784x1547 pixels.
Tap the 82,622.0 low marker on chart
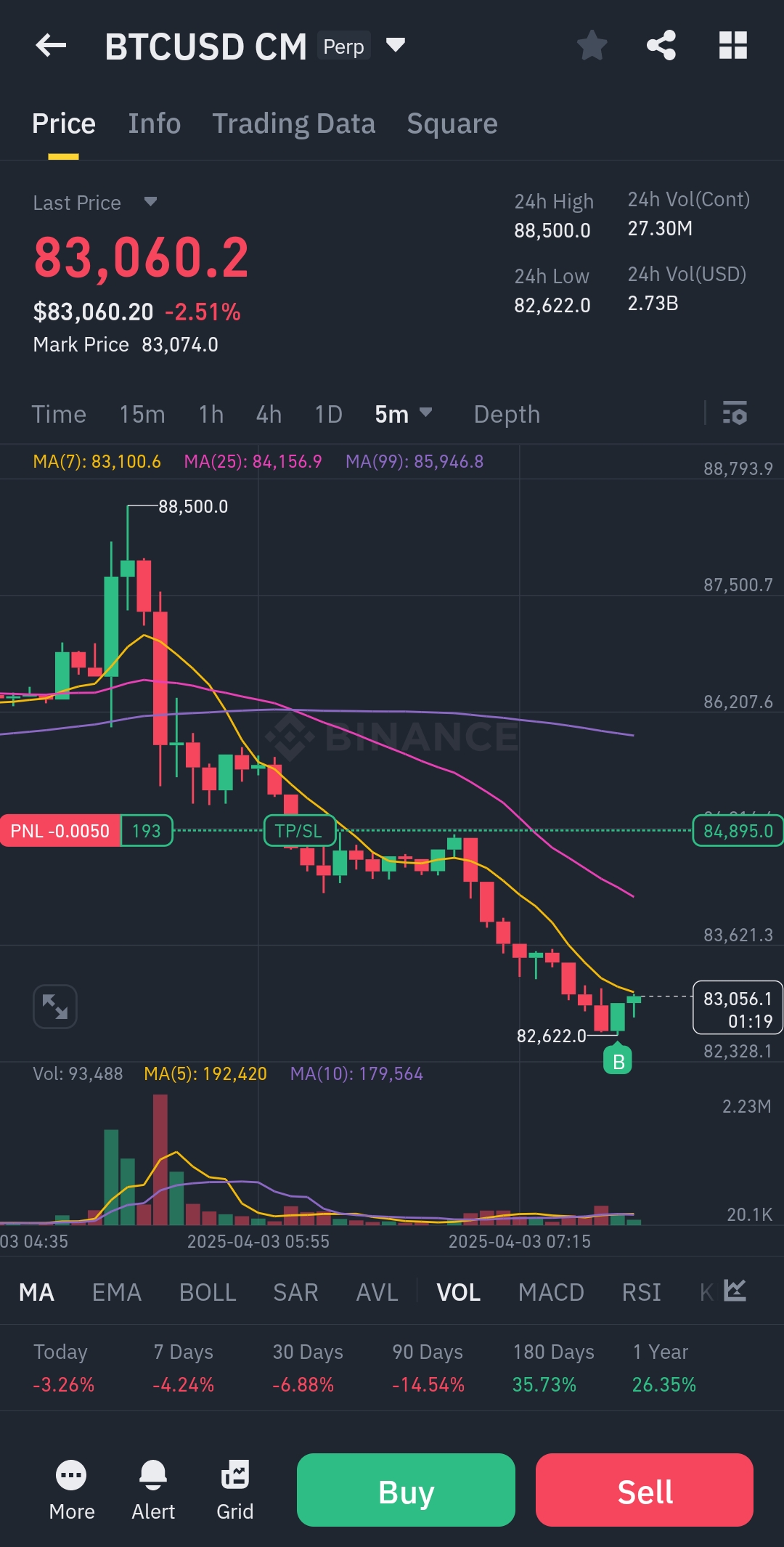551,1036
